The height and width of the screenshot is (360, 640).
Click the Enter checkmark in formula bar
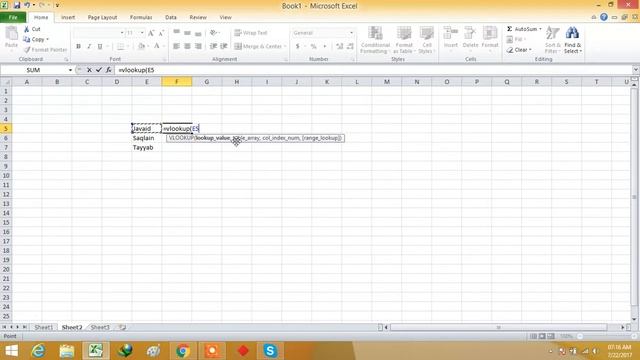point(98,70)
